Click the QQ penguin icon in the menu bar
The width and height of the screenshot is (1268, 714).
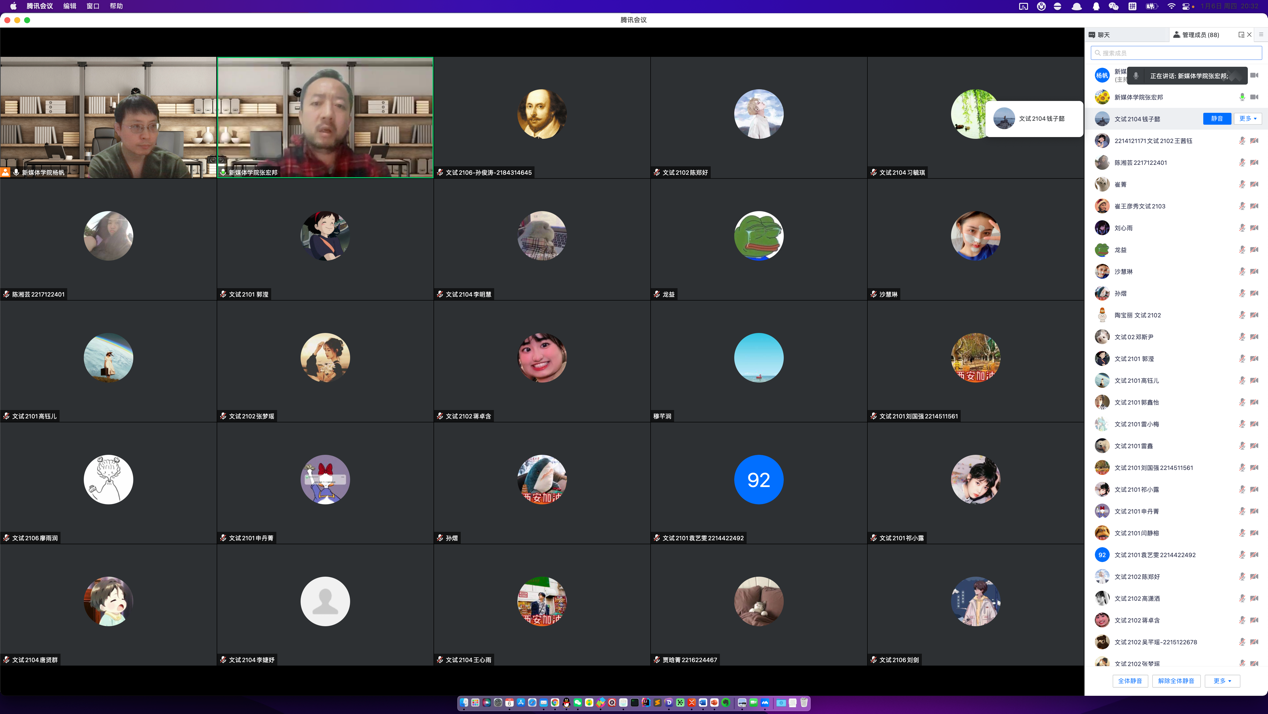click(1096, 6)
